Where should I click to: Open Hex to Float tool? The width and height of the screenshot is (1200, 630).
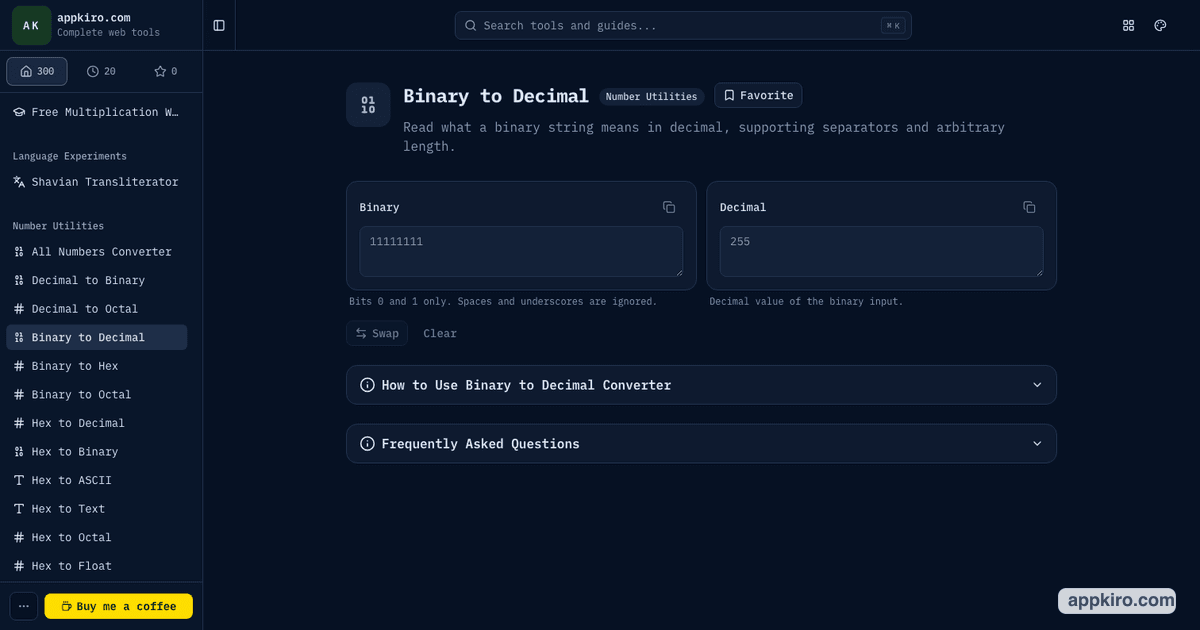pyautogui.click(x=97, y=565)
